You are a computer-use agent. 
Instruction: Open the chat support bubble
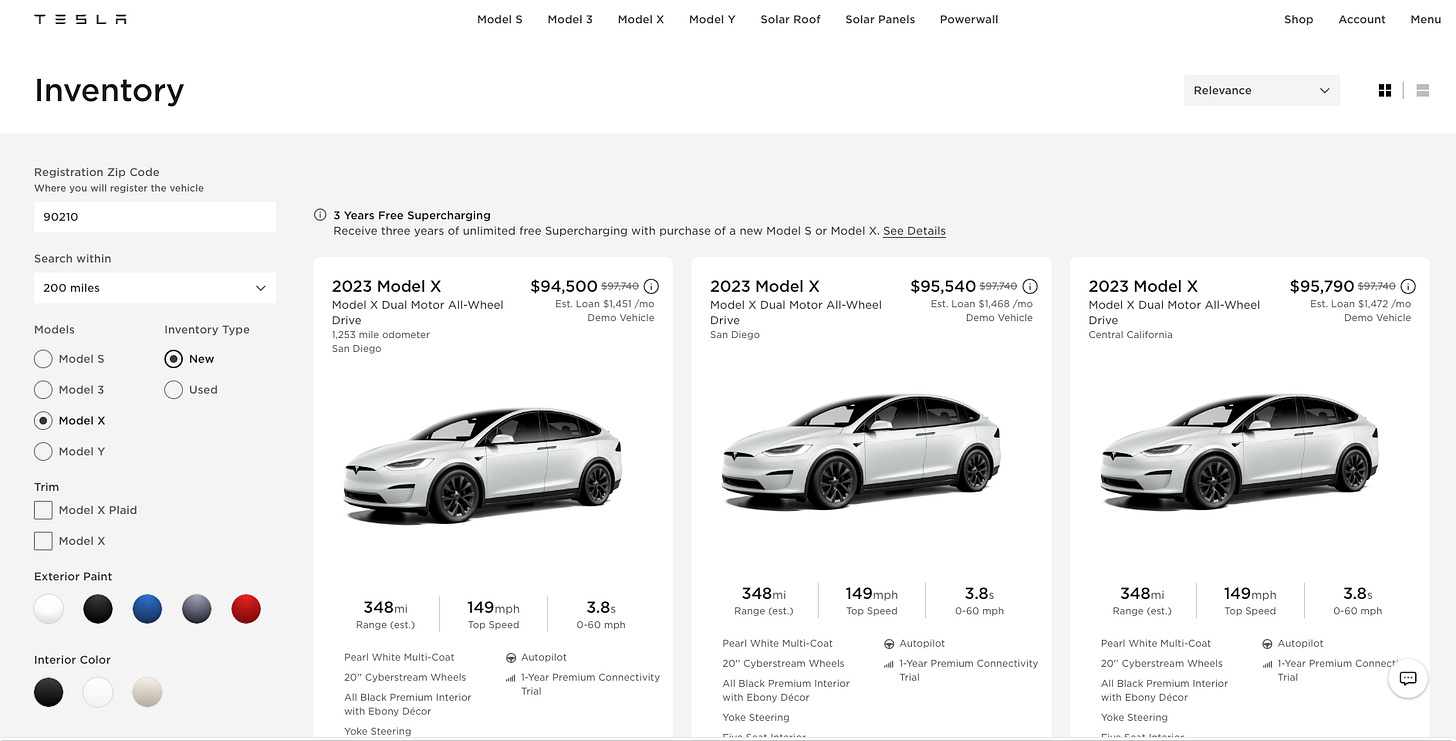point(1408,678)
